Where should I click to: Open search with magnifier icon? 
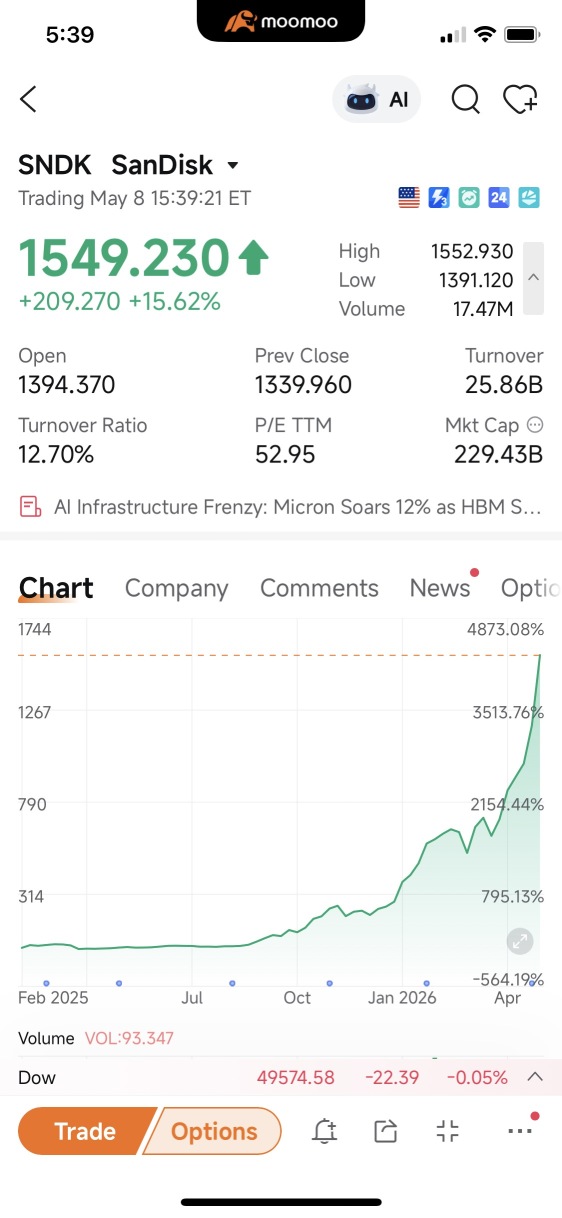[465, 99]
